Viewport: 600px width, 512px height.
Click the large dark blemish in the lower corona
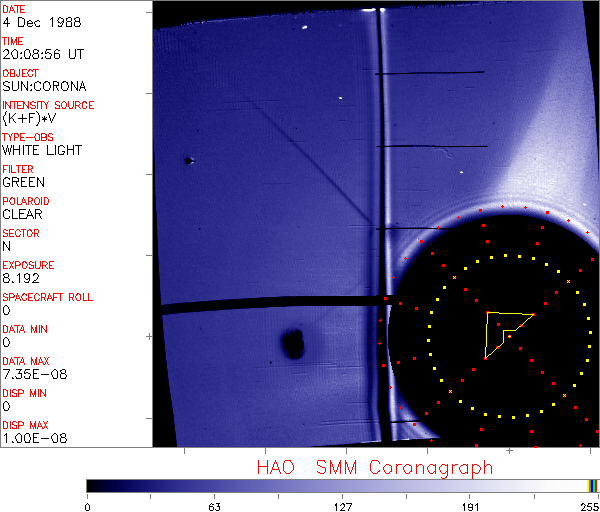click(x=293, y=343)
